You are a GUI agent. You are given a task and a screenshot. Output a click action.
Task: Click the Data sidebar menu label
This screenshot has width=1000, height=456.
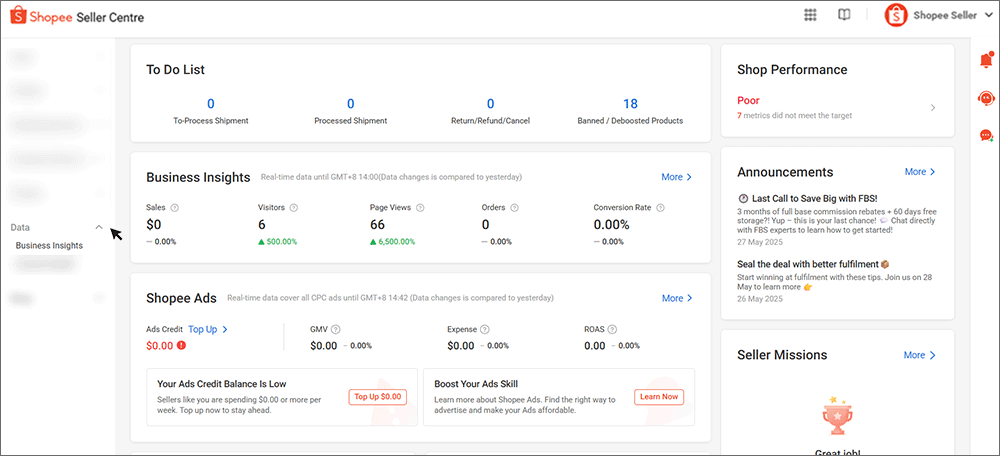point(20,227)
